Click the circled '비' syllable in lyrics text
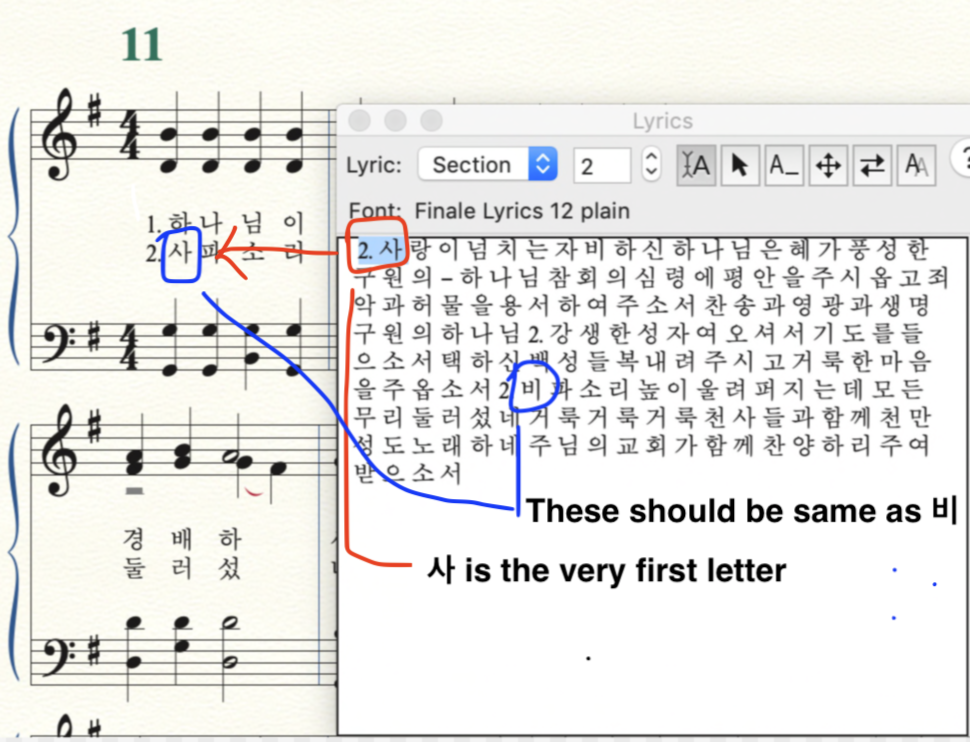Screen dimensions: 970x742 click(530, 388)
